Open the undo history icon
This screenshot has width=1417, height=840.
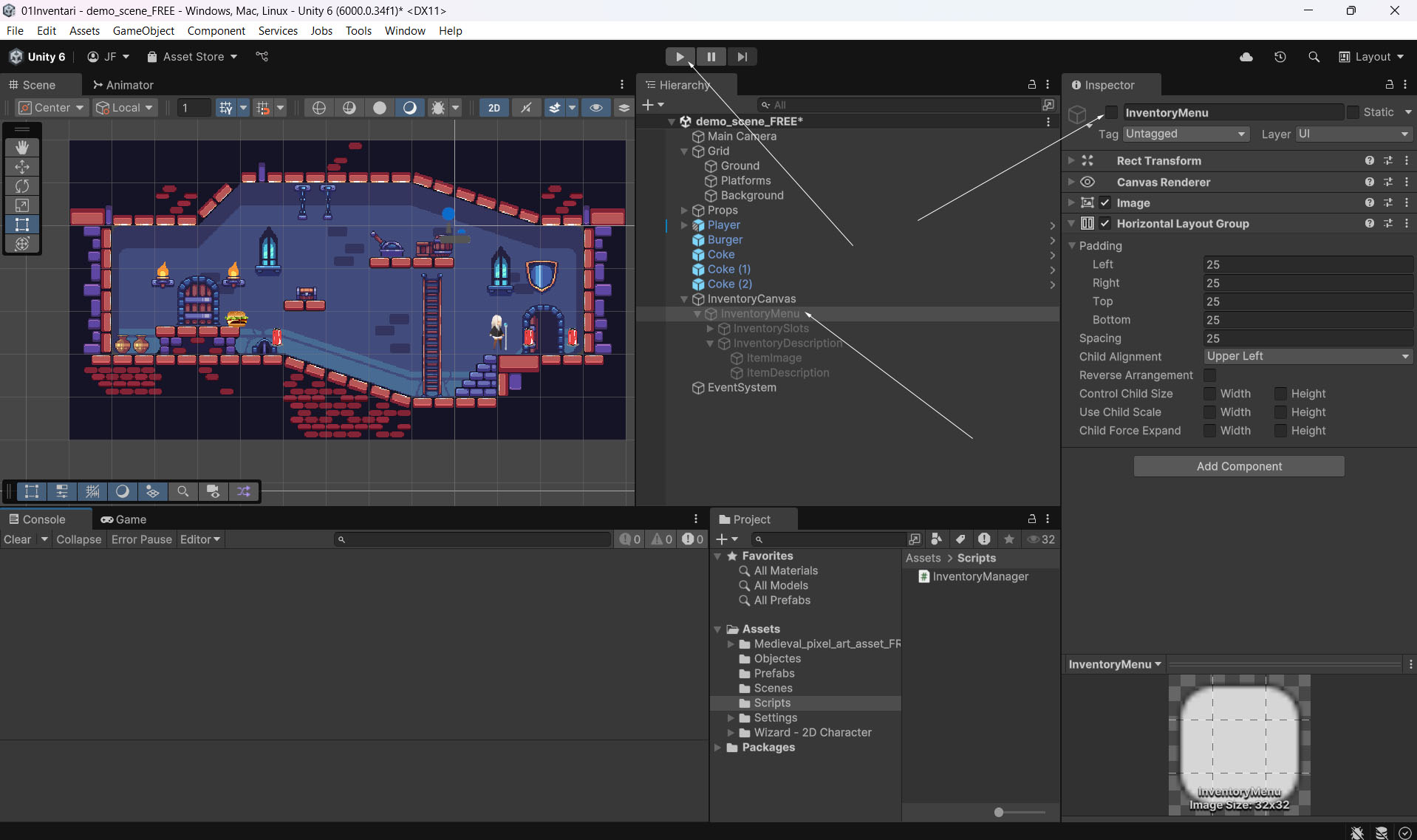pyautogui.click(x=1280, y=57)
